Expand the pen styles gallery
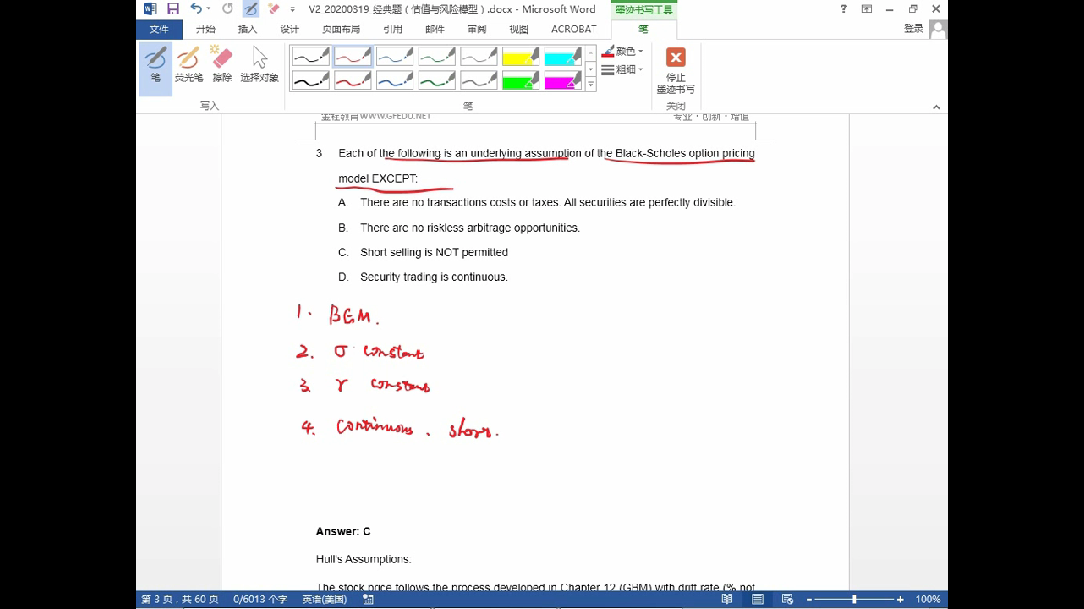Viewport: 1084px width, 609px height. [x=591, y=84]
